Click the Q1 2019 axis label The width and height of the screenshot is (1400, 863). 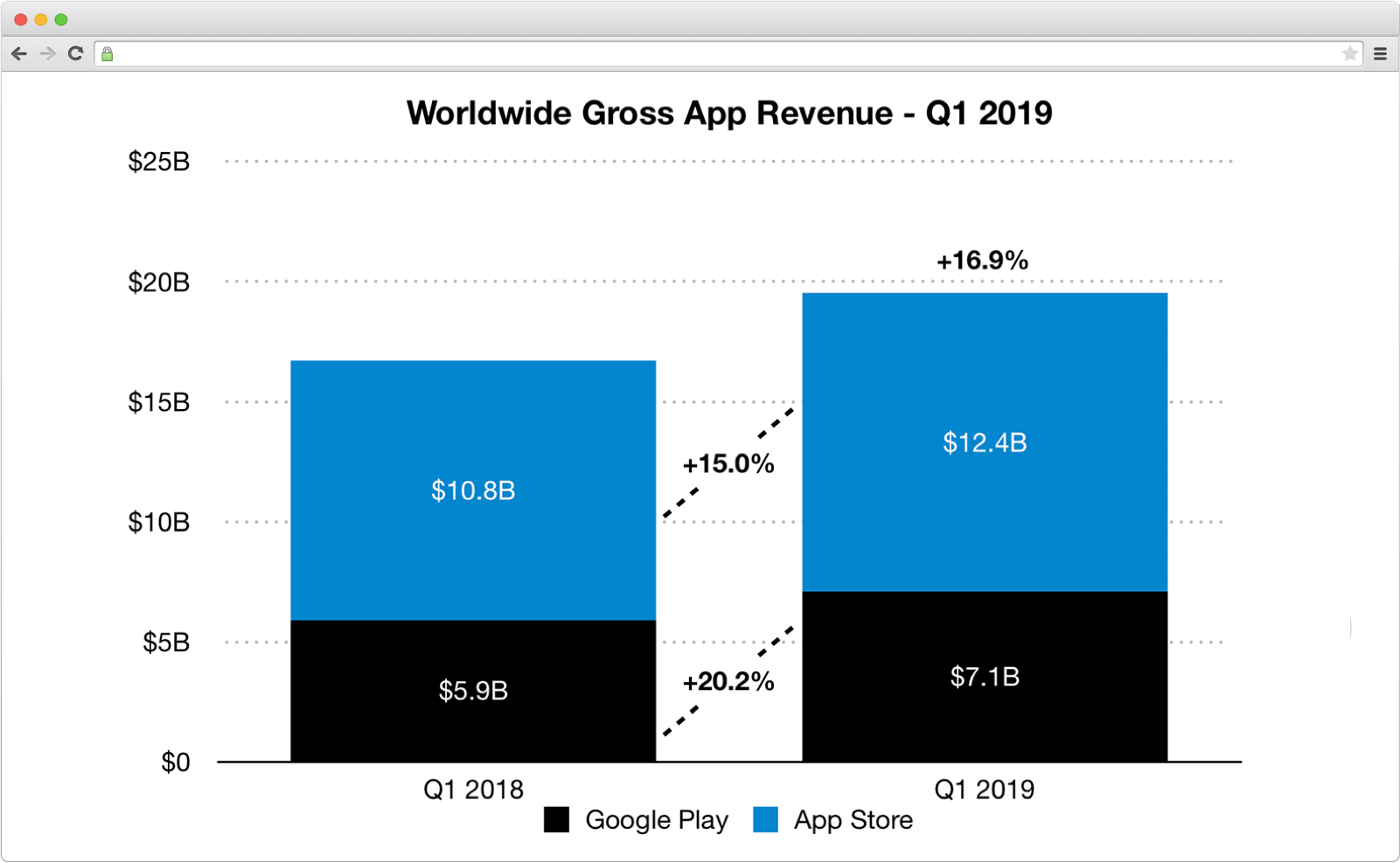point(985,790)
